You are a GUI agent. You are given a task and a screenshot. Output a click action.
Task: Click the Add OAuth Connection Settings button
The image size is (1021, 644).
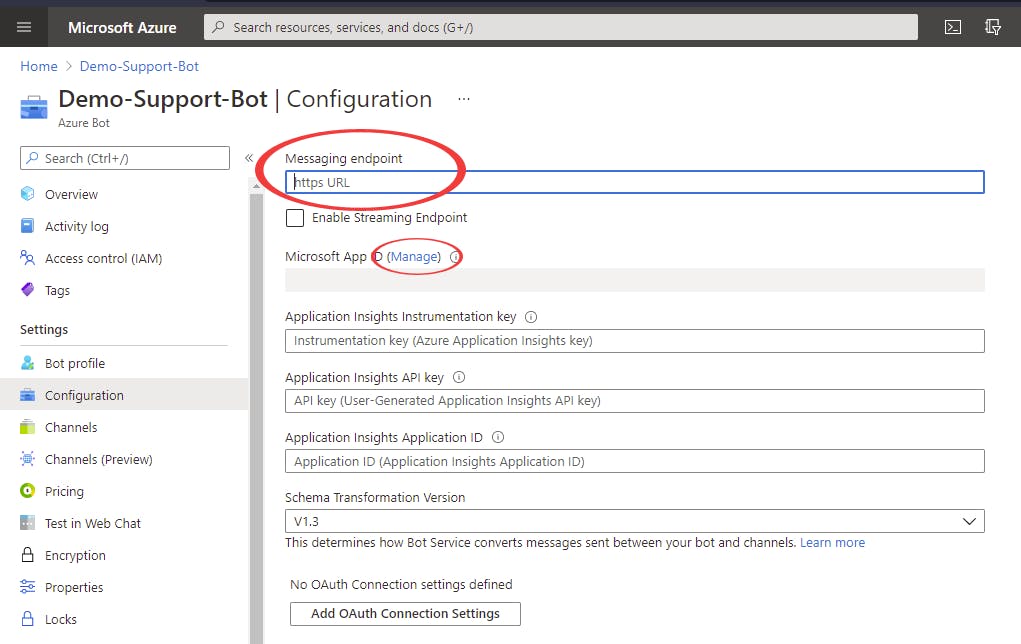[x=405, y=613]
